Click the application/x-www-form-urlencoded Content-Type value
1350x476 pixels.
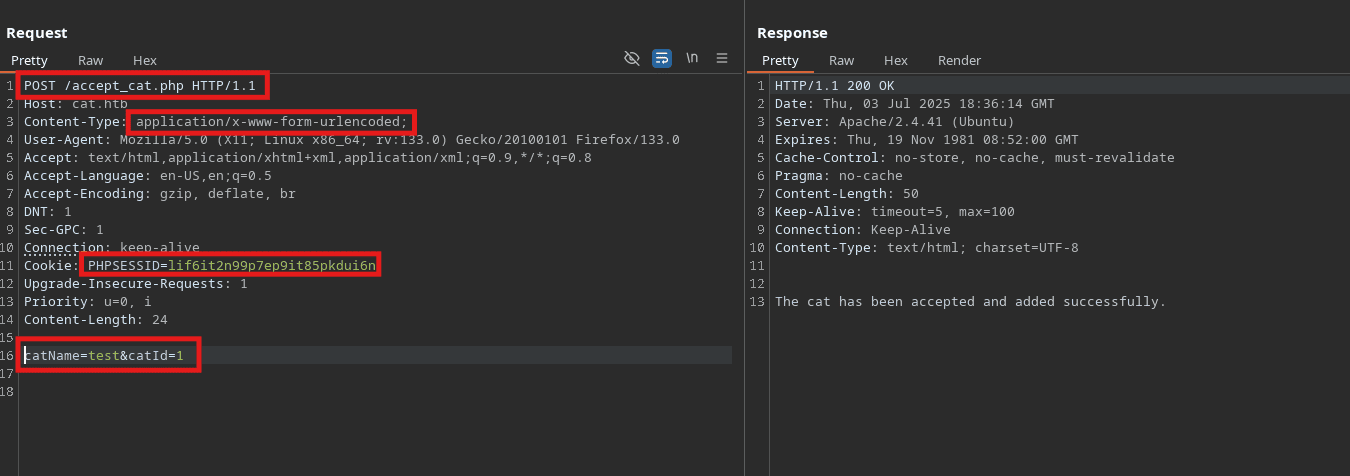pyautogui.click(x=272, y=122)
